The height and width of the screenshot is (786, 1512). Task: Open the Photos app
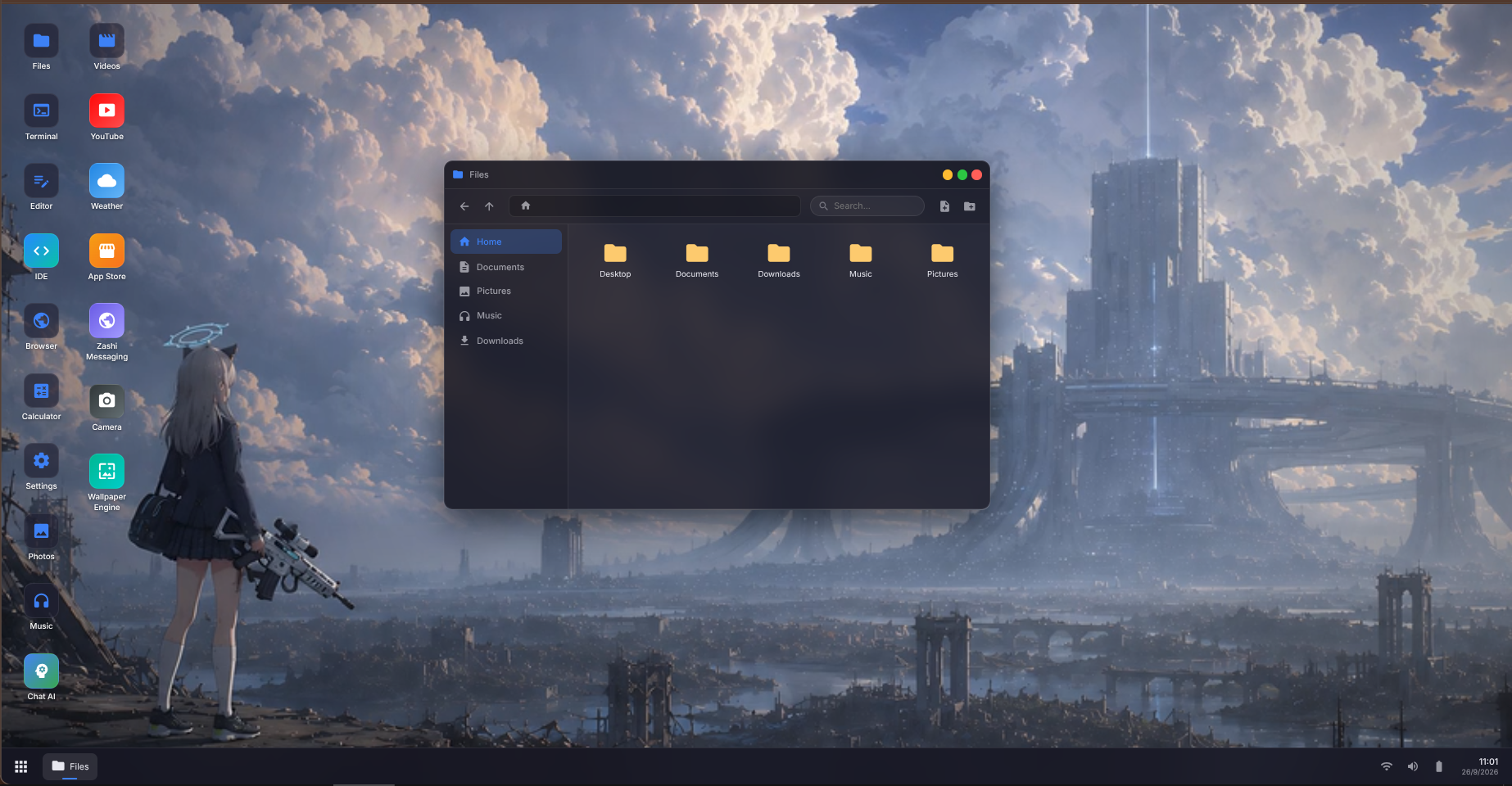pyautogui.click(x=41, y=537)
